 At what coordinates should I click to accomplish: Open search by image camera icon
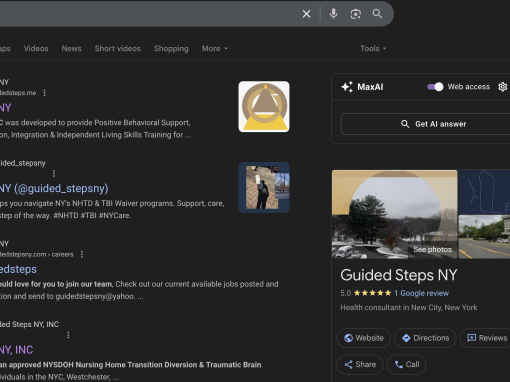(x=356, y=14)
